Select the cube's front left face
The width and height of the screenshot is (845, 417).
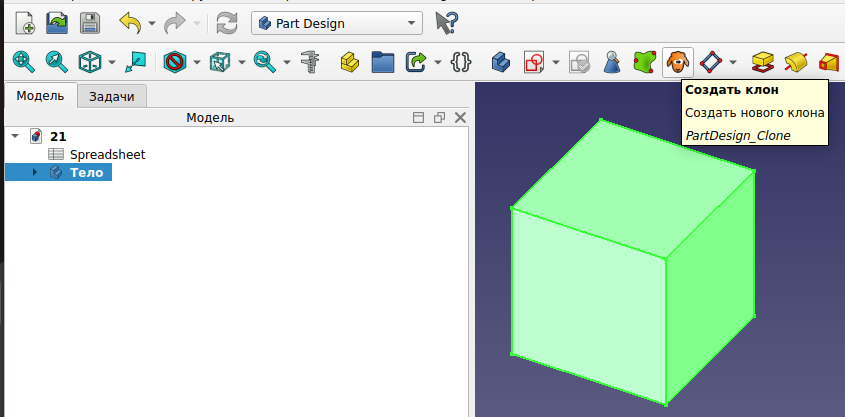tap(588, 306)
